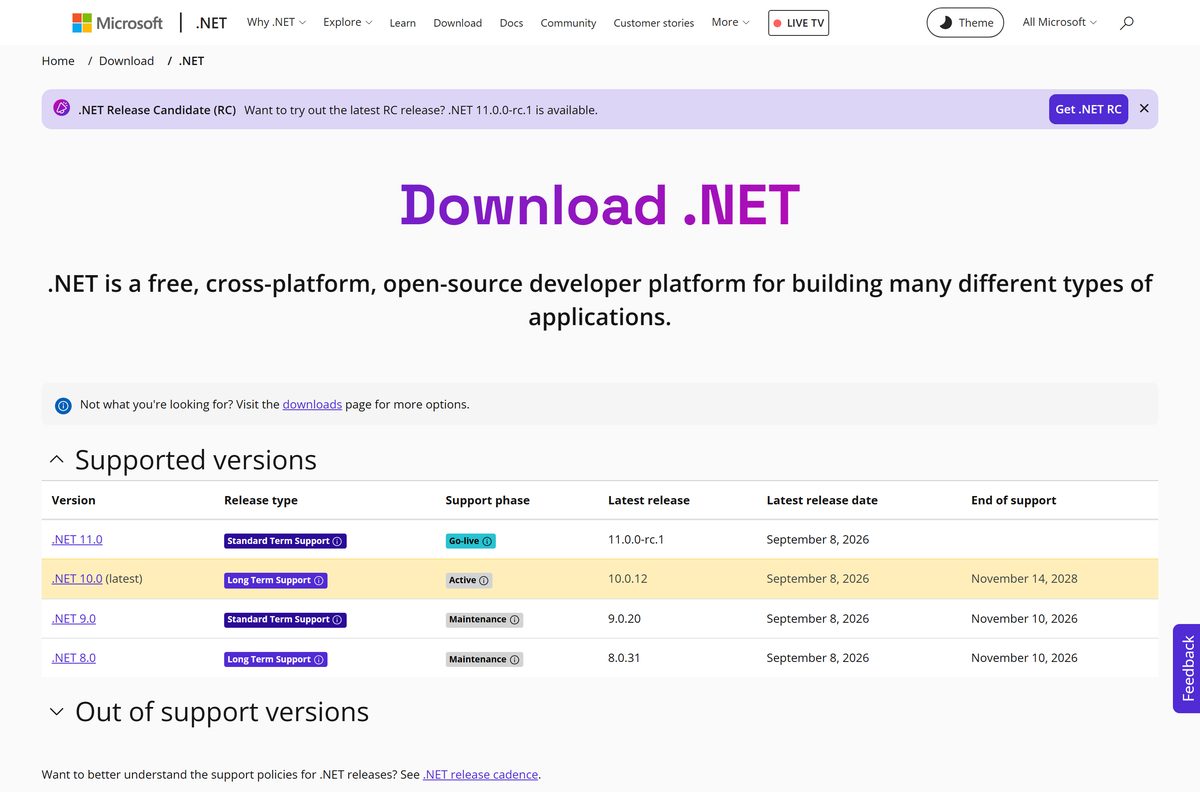Expand the All Microsoft menu

pos(1059,22)
